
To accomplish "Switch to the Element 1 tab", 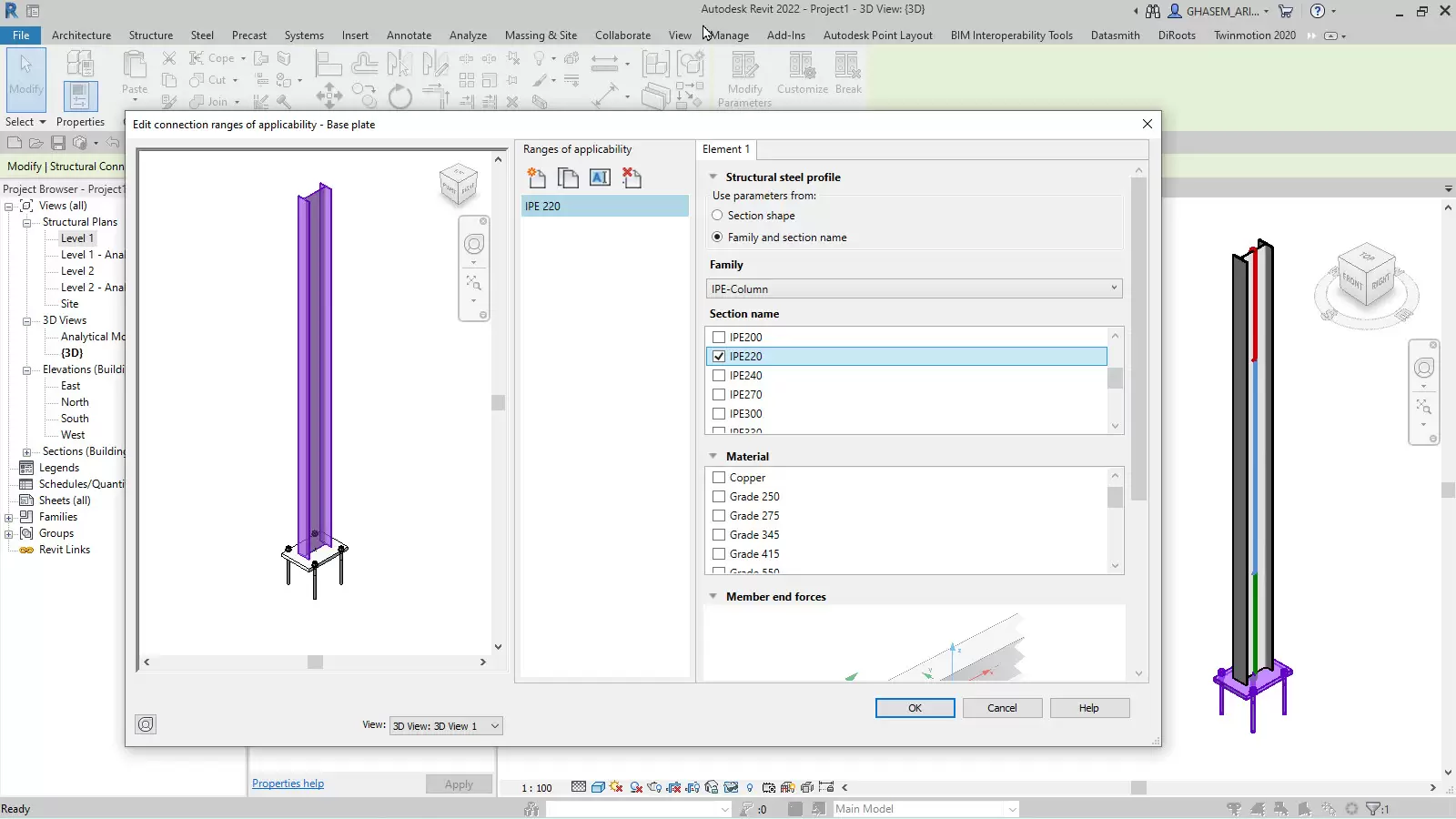I will click(726, 149).
